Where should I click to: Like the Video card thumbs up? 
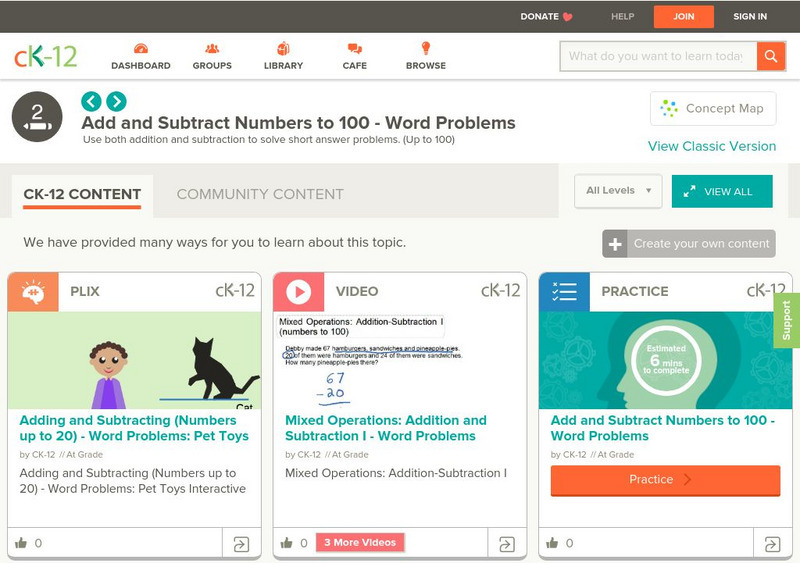click(287, 543)
